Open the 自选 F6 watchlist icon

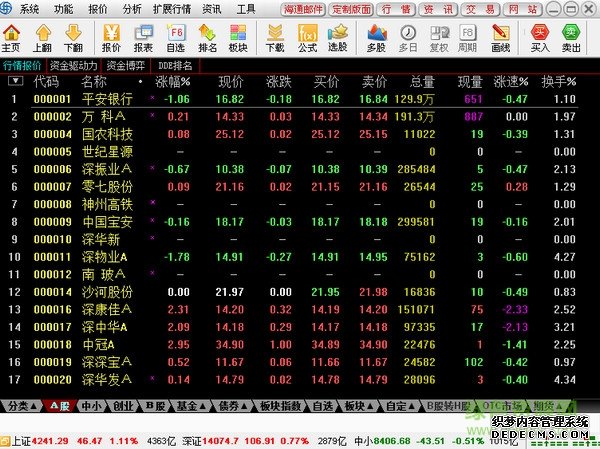pyautogui.click(x=176, y=38)
